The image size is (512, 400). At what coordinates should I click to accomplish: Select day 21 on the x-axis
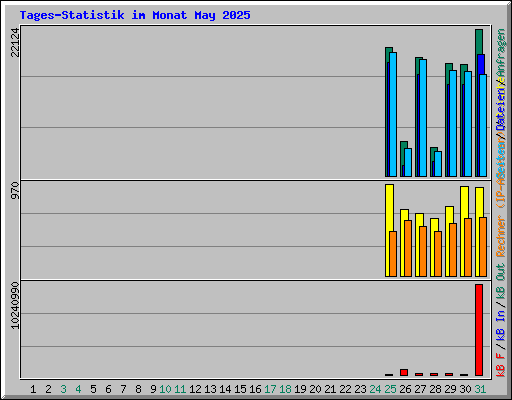point(330,389)
